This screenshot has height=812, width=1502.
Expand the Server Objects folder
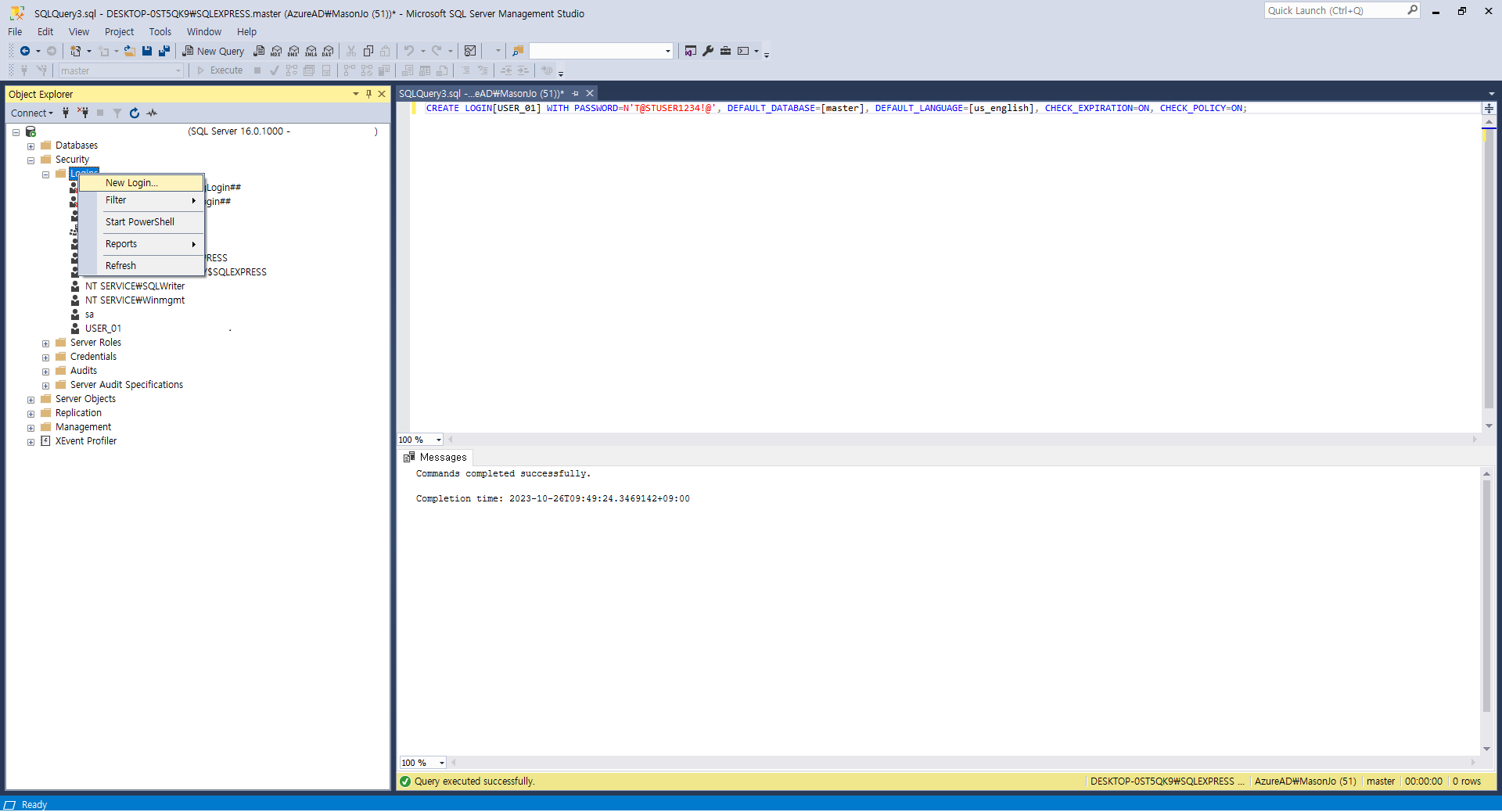click(31, 400)
